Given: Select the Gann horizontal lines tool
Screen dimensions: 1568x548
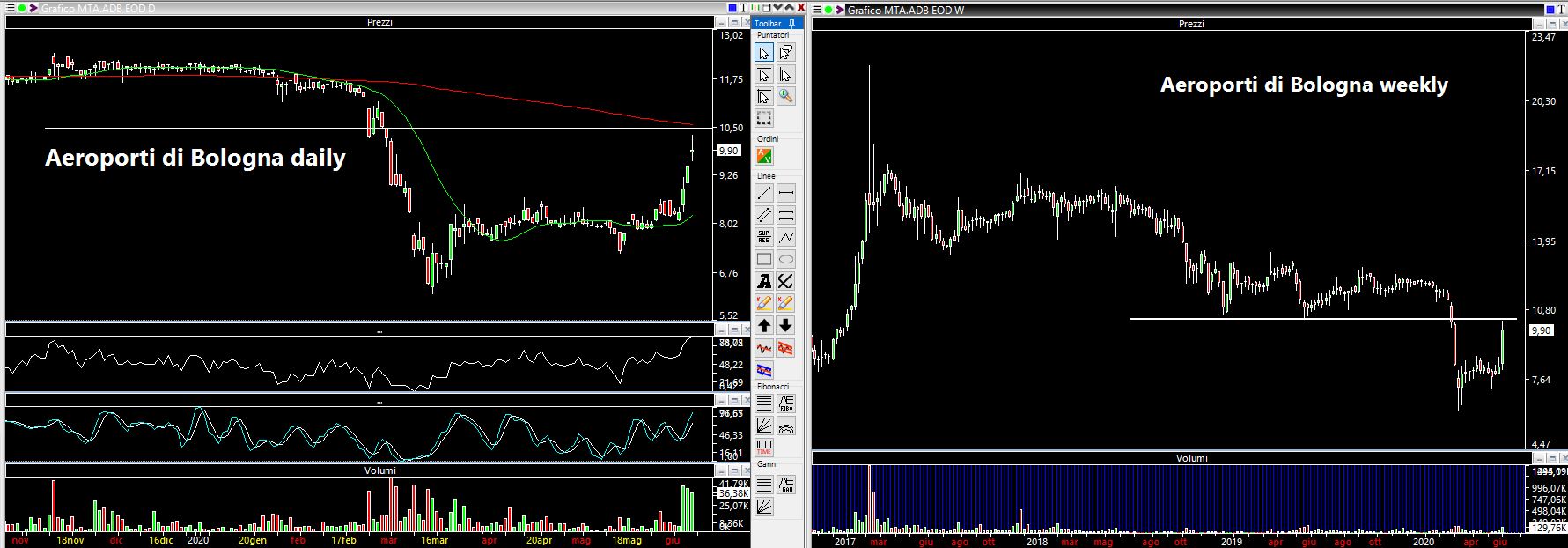Looking at the screenshot, I should pos(764,484).
